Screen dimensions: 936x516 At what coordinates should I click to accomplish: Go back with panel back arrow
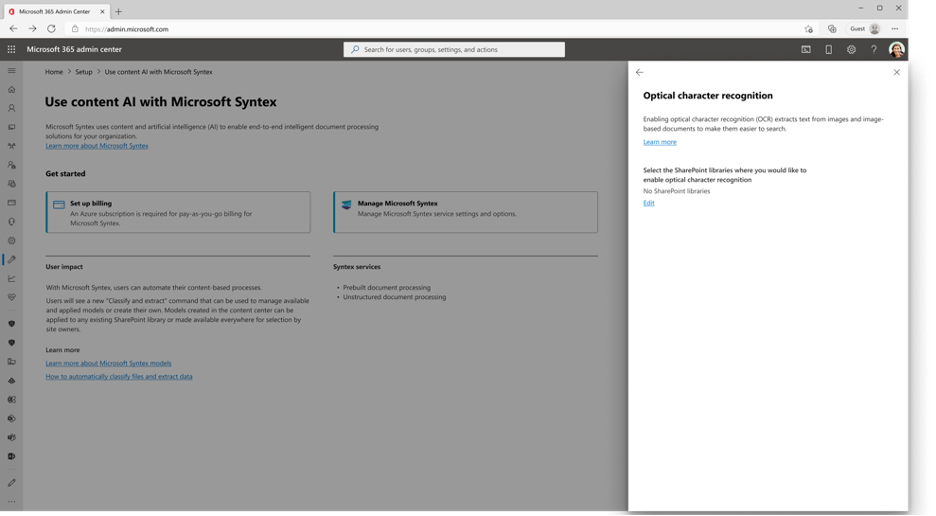(640, 72)
